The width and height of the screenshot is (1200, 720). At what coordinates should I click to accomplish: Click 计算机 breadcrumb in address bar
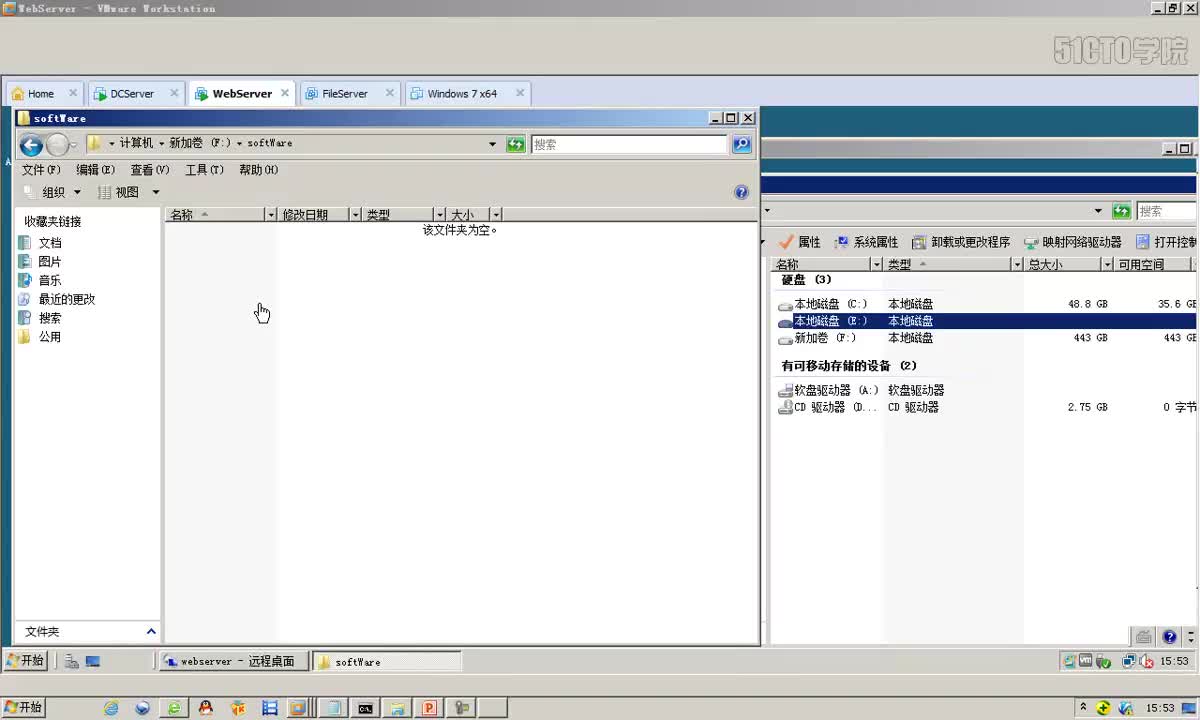point(136,144)
